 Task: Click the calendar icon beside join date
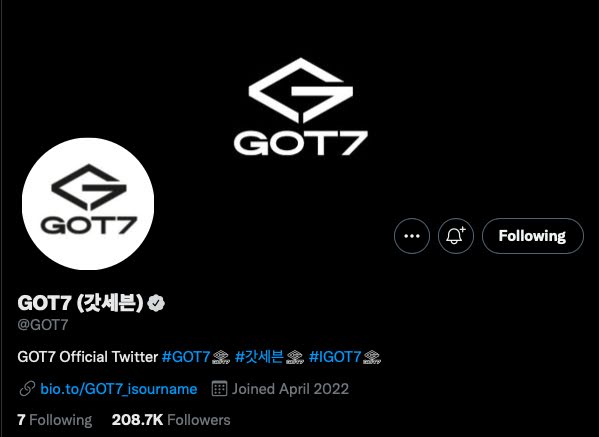[x=219, y=389]
